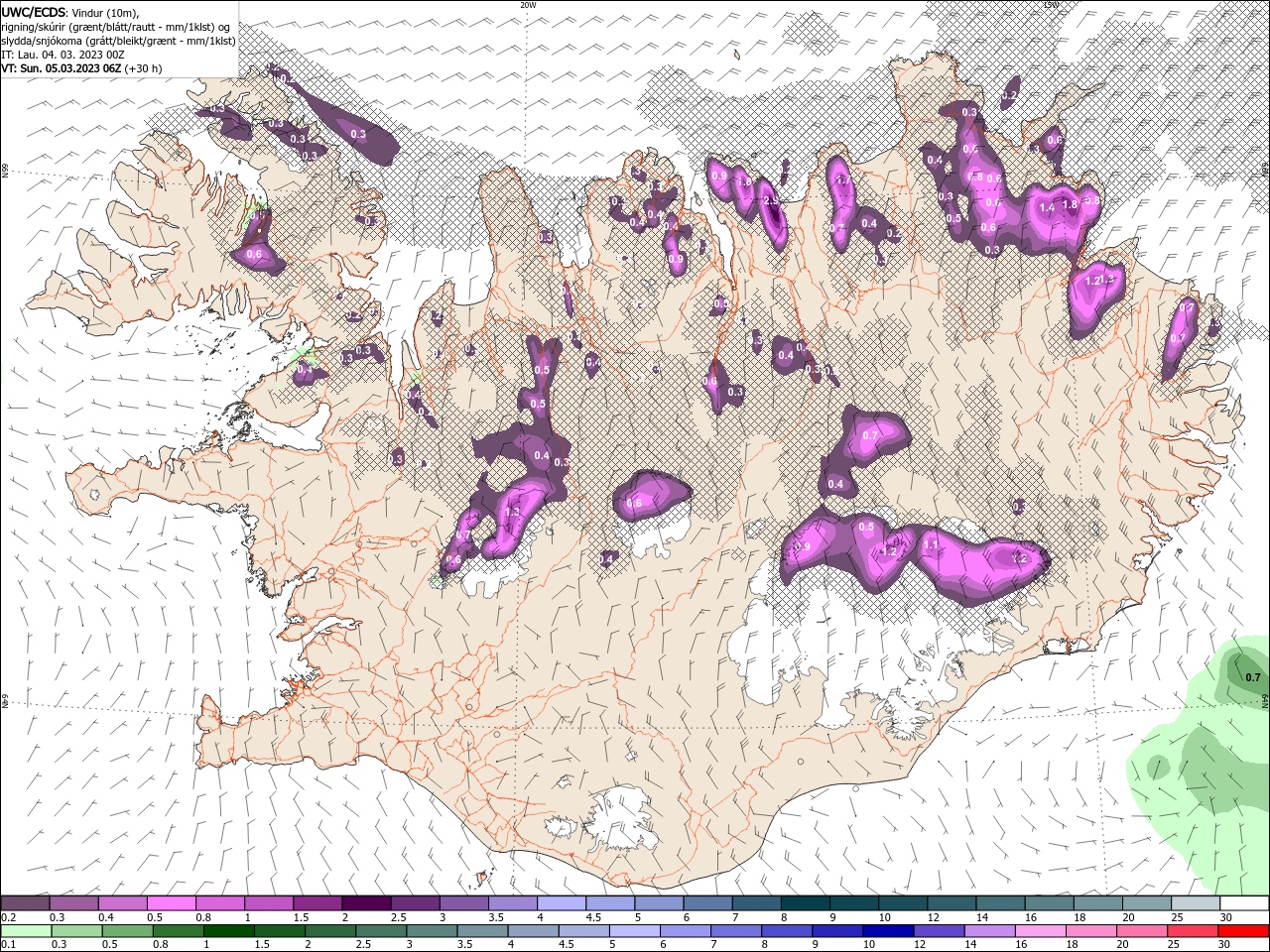Pick the darkest green swatch labeled 1
This screenshot has width=1270, height=952.
coord(228,931)
